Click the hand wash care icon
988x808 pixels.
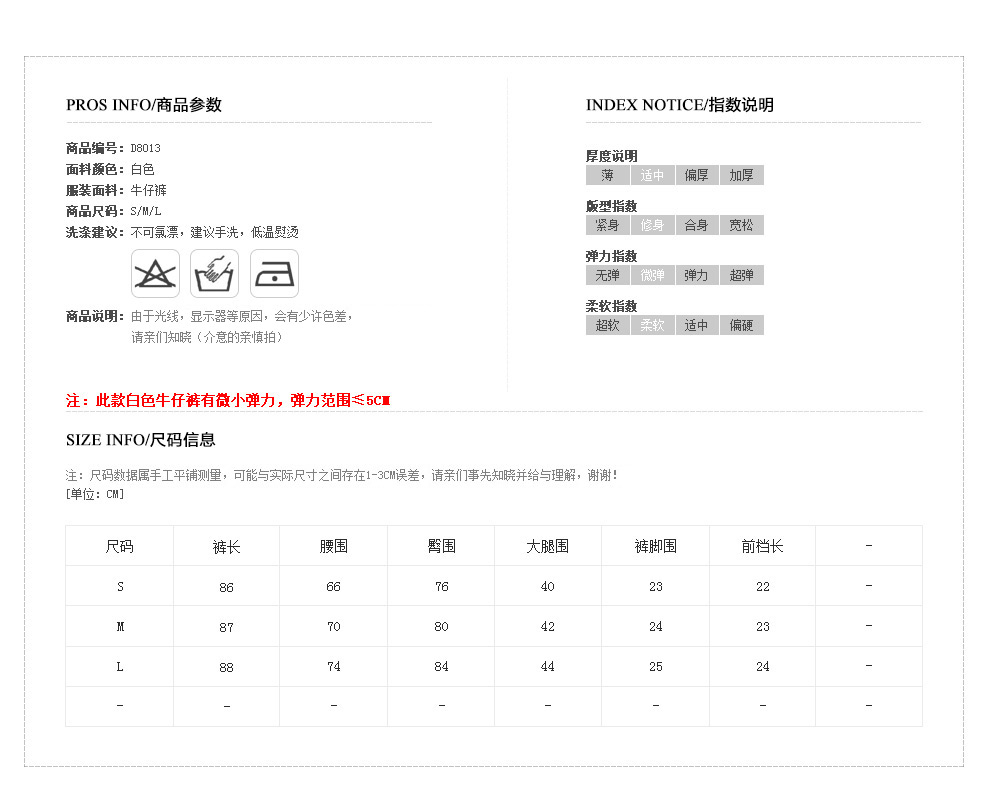click(214, 274)
